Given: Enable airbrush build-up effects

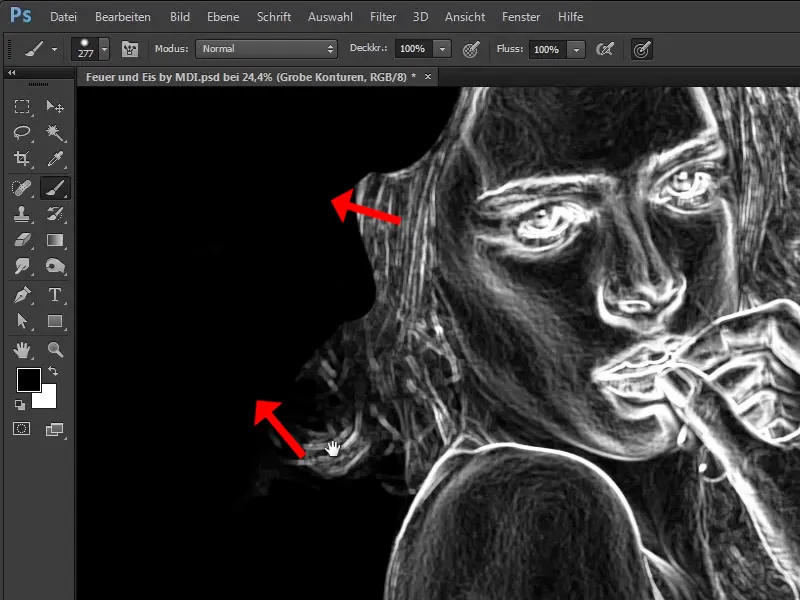Looking at the screenshot, I should (605, 49).
